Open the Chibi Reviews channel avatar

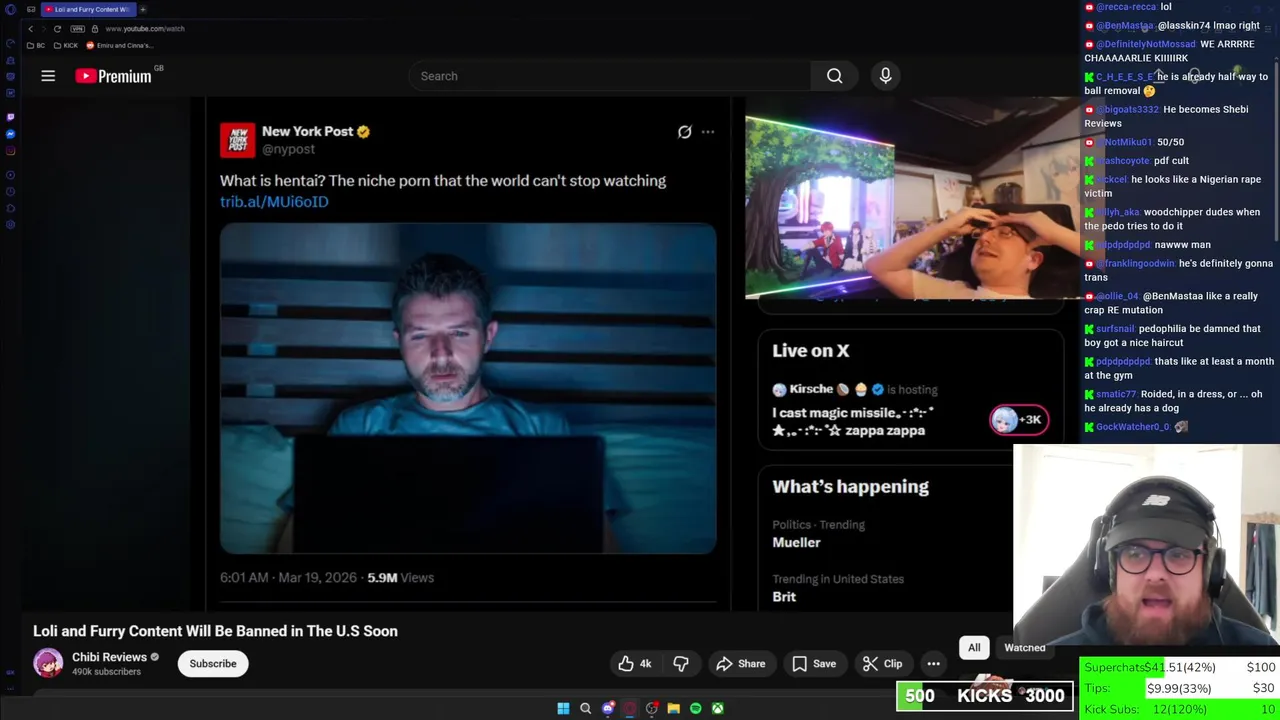(48, 663)
